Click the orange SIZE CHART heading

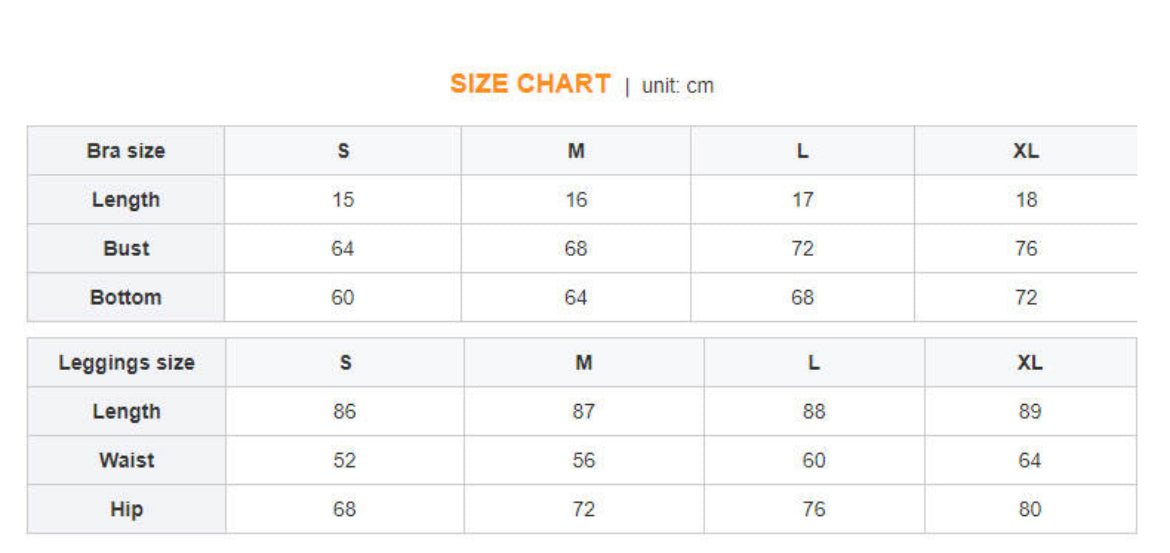(x=530, y=84)
